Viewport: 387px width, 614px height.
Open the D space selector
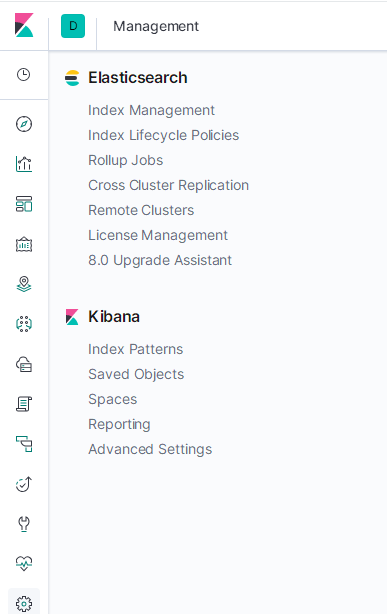(x=73, y=26)
